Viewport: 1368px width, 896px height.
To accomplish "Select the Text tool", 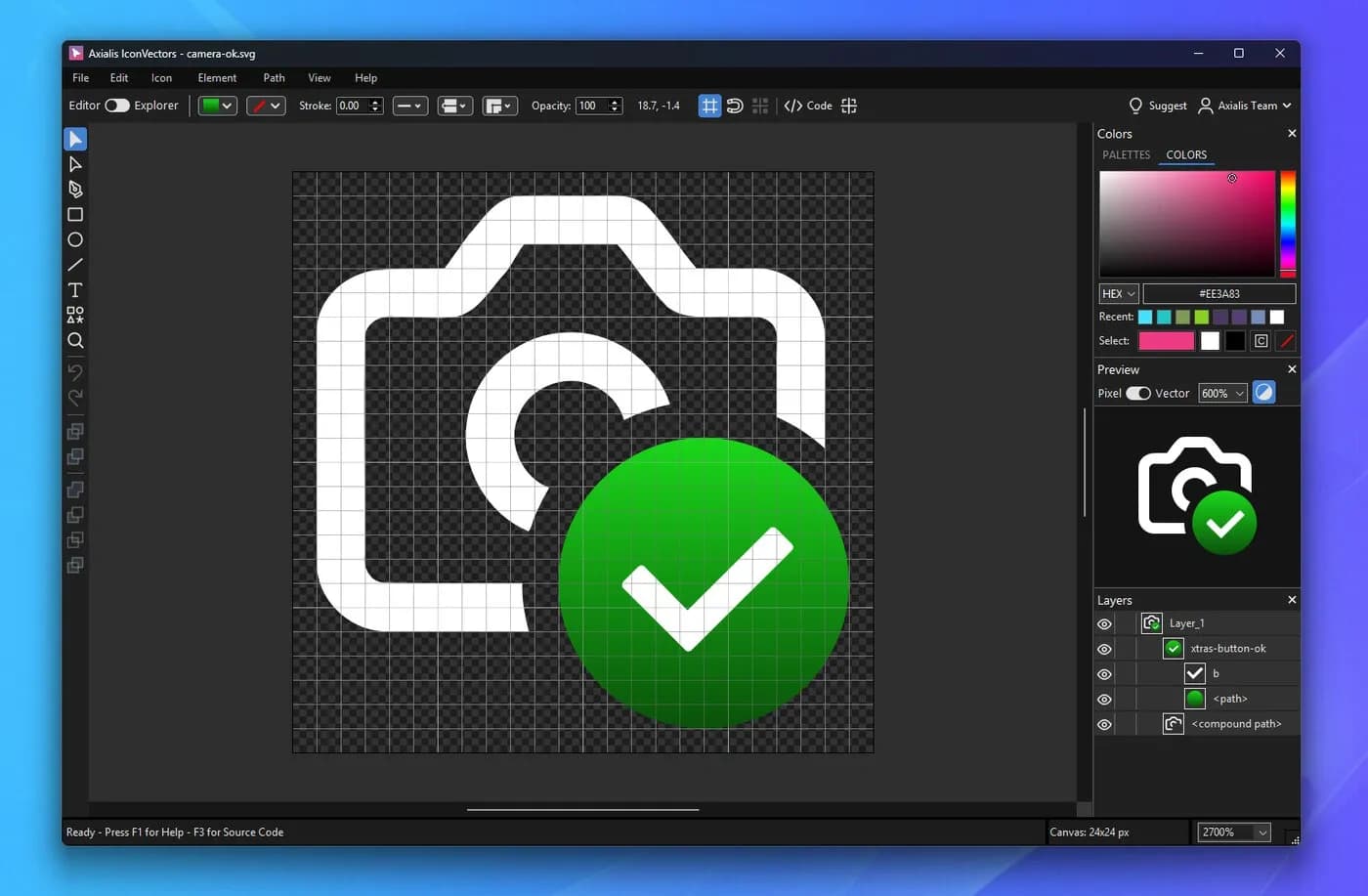I will 75,290.
